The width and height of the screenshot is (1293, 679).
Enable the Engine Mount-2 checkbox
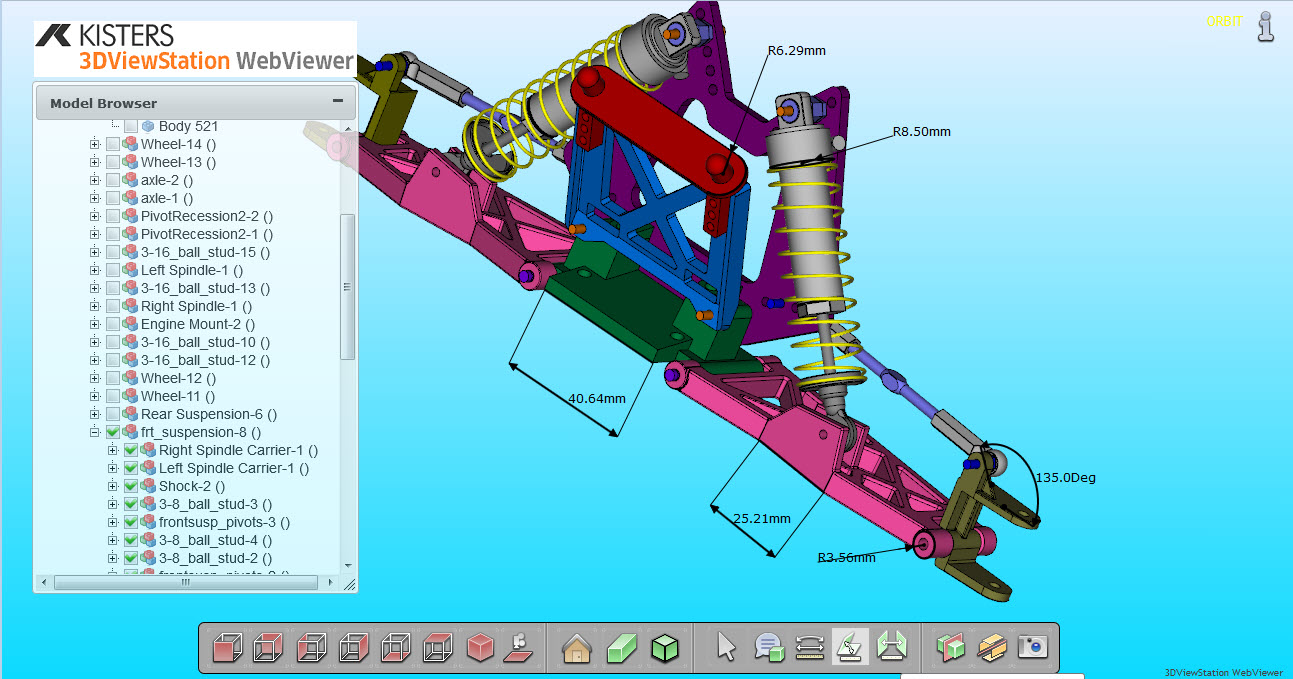click(x=112, y=324)
